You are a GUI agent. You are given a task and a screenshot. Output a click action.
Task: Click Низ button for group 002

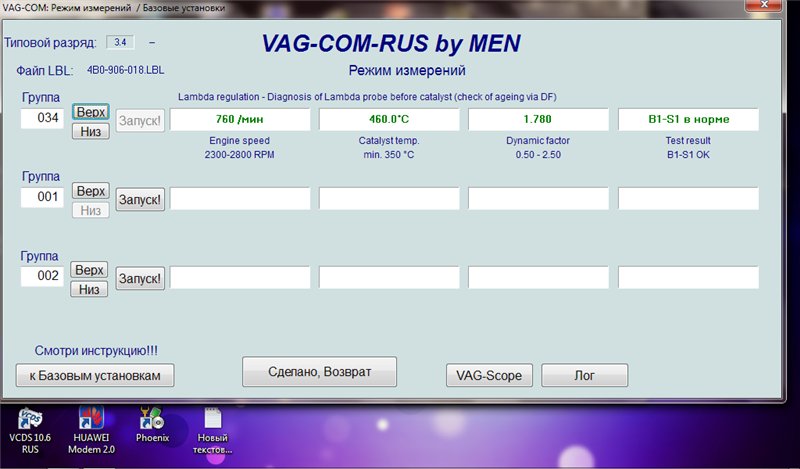pyautogui.click(x=89, y=289)
